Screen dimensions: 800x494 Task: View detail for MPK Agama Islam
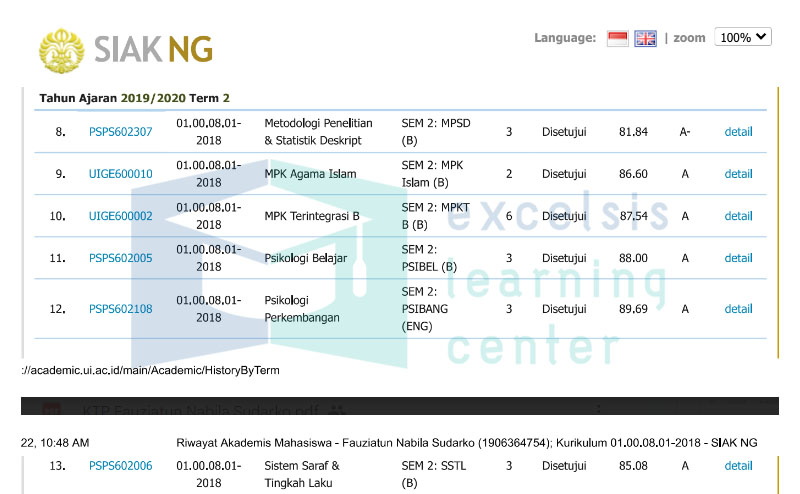738,174
